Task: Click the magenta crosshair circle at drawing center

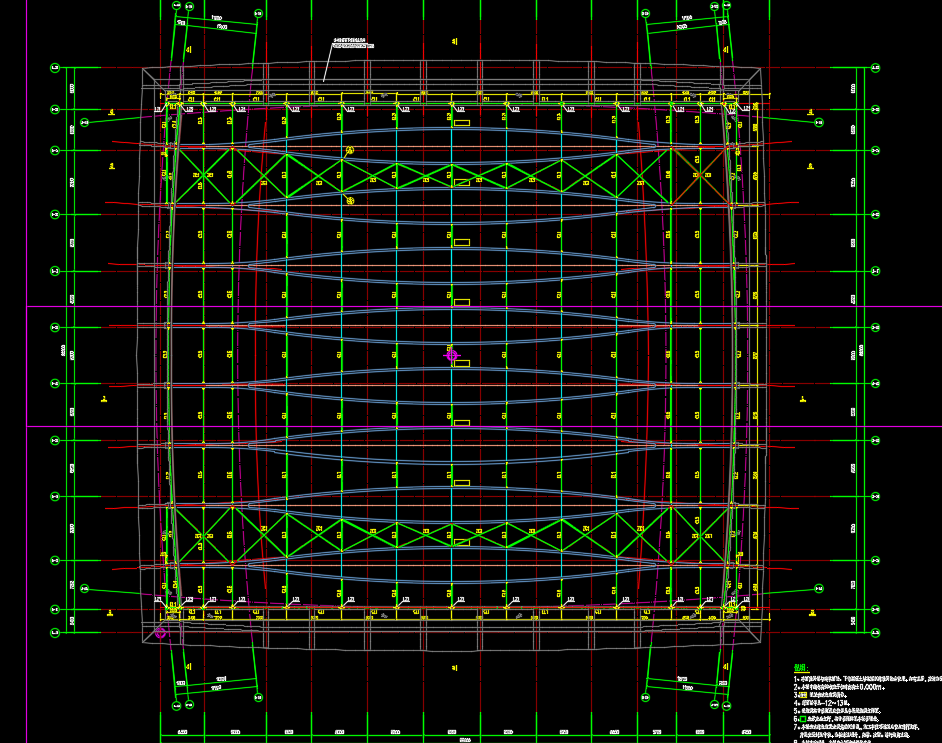Action: (452, 356)
